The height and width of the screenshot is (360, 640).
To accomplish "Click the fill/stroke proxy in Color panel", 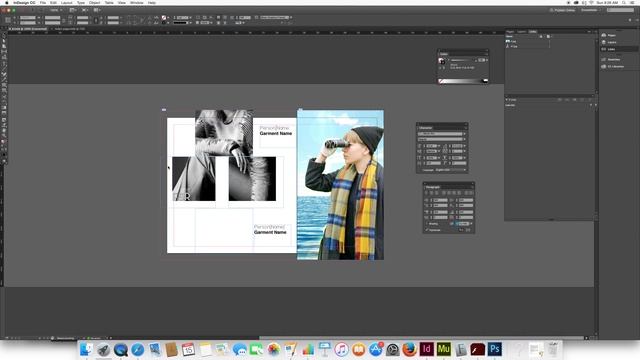I will [x=442, y=61].
